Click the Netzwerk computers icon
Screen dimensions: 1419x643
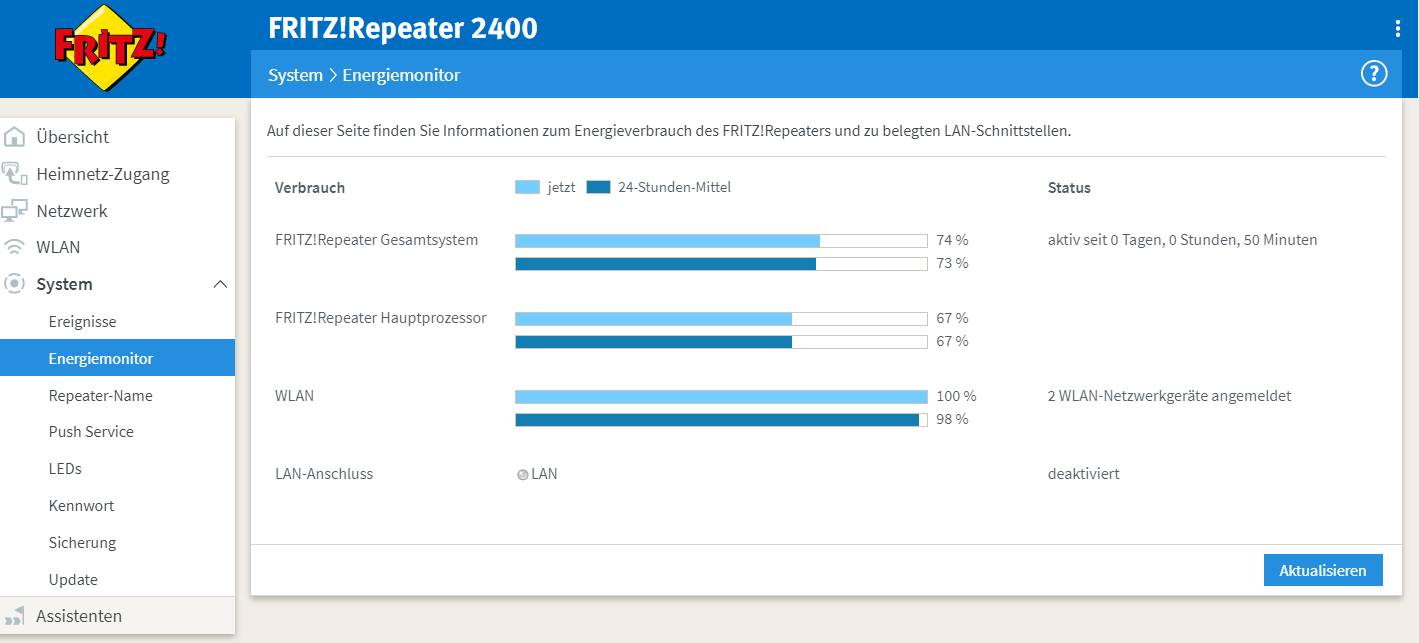15,211
